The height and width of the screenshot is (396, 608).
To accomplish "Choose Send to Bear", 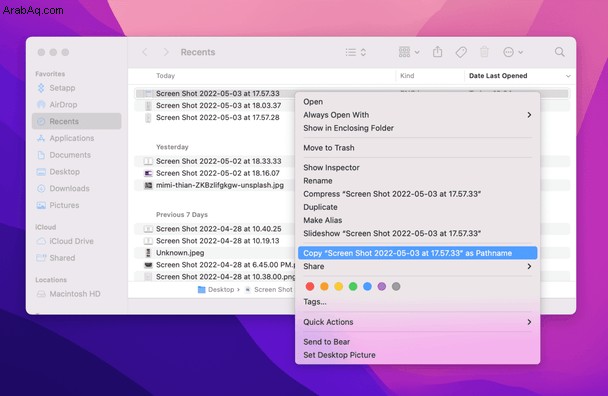I will [418, 342].
